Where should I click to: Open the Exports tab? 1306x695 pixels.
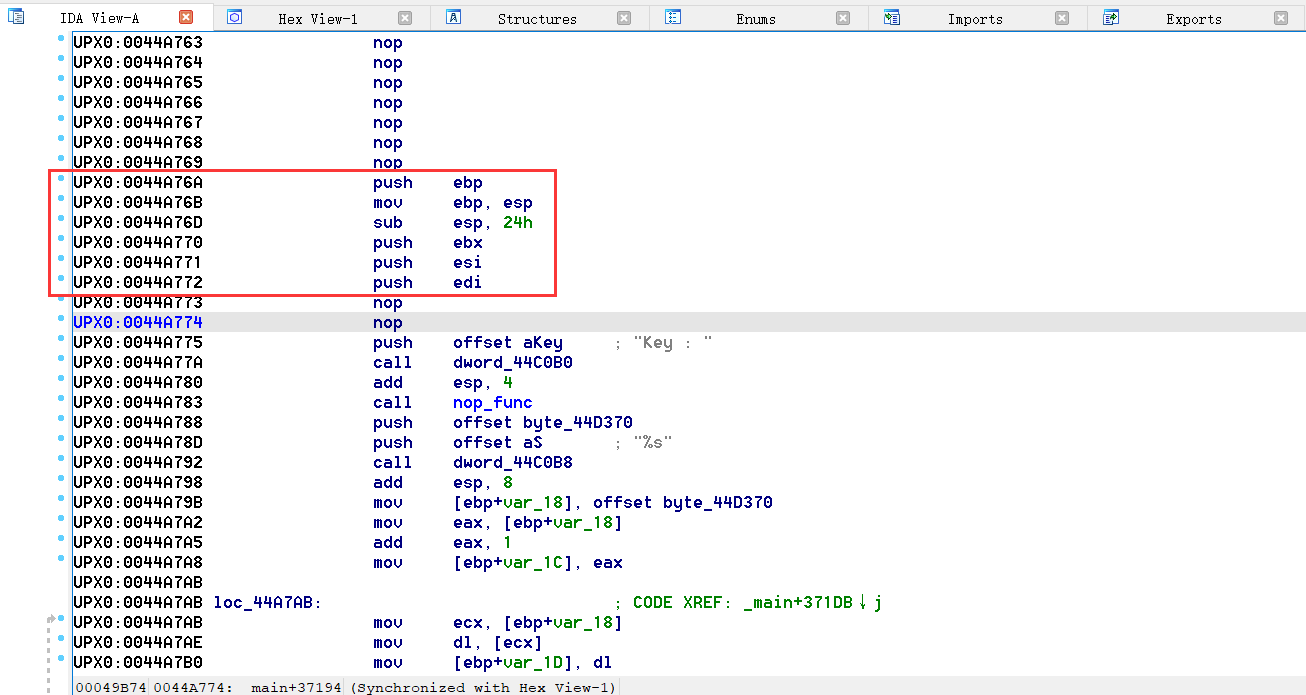1193,19
